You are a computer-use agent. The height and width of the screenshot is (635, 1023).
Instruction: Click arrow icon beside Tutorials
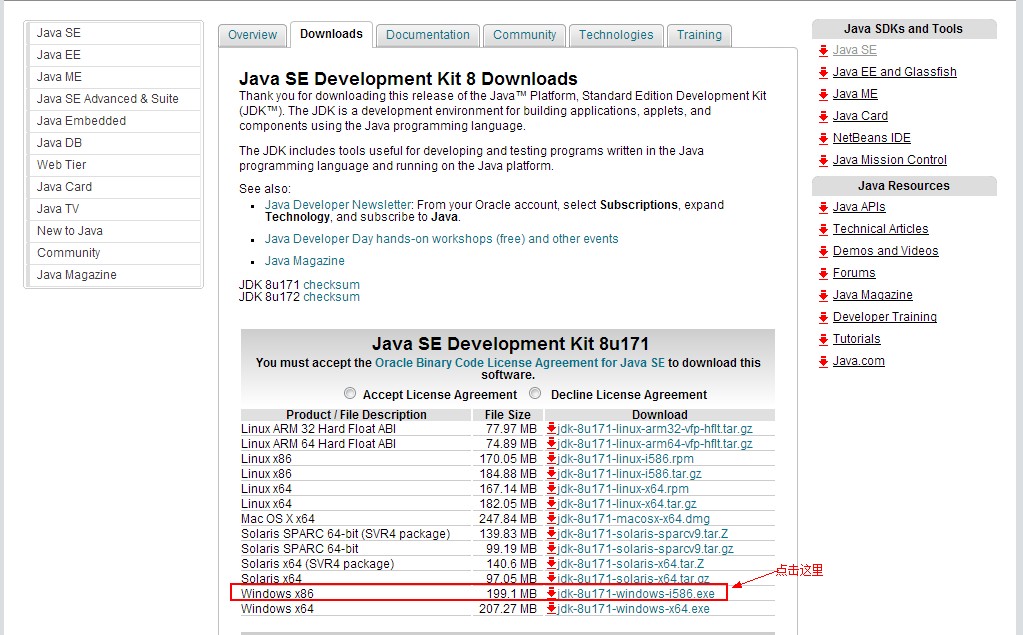[823, 339]
